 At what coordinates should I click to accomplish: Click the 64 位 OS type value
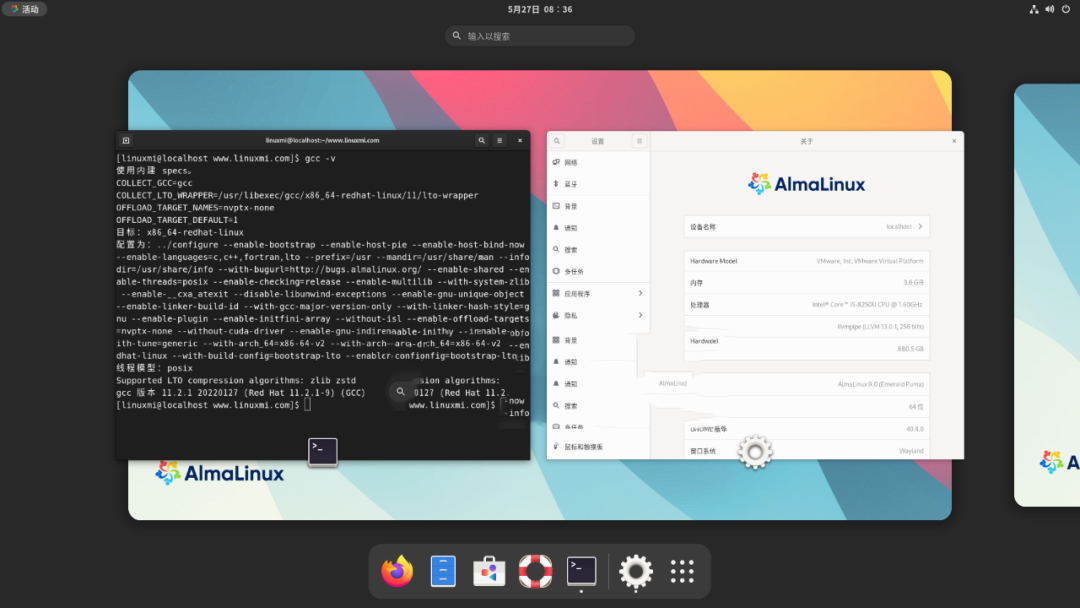(916, 407)
